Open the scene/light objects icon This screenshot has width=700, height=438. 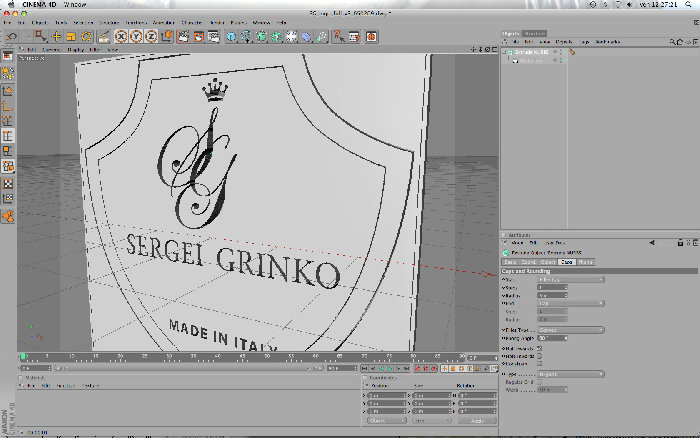(292, 37)
